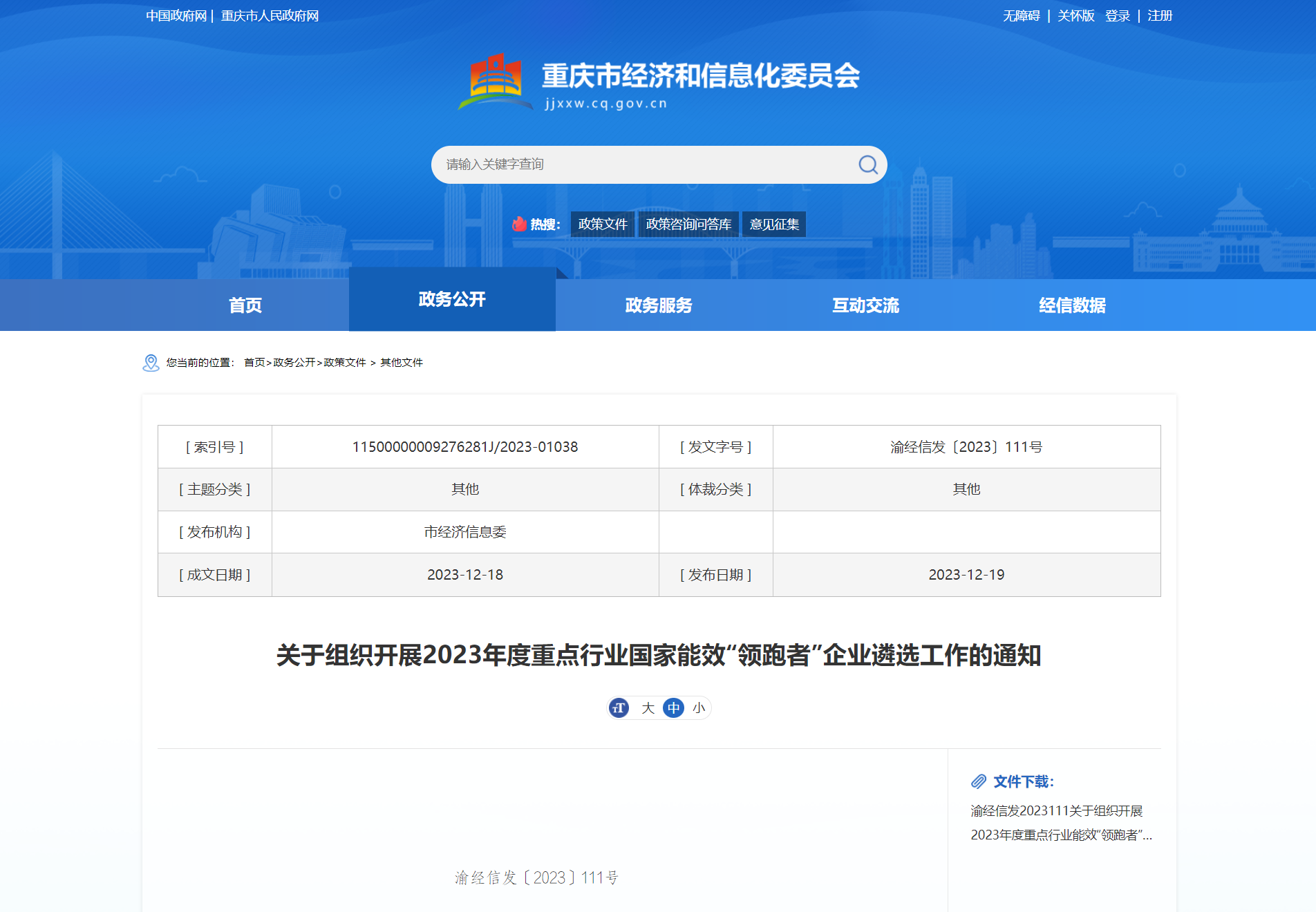The height and width of the screenshot is (912, 1316).
Task: Go to the 首页 navigation tab
Action: (x=245, y=305)
